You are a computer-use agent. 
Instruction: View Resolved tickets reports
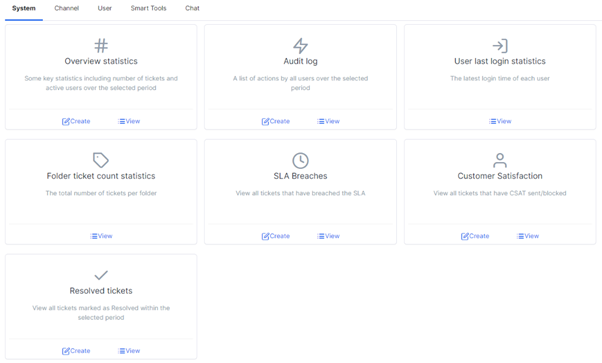(x=129, y=351)
